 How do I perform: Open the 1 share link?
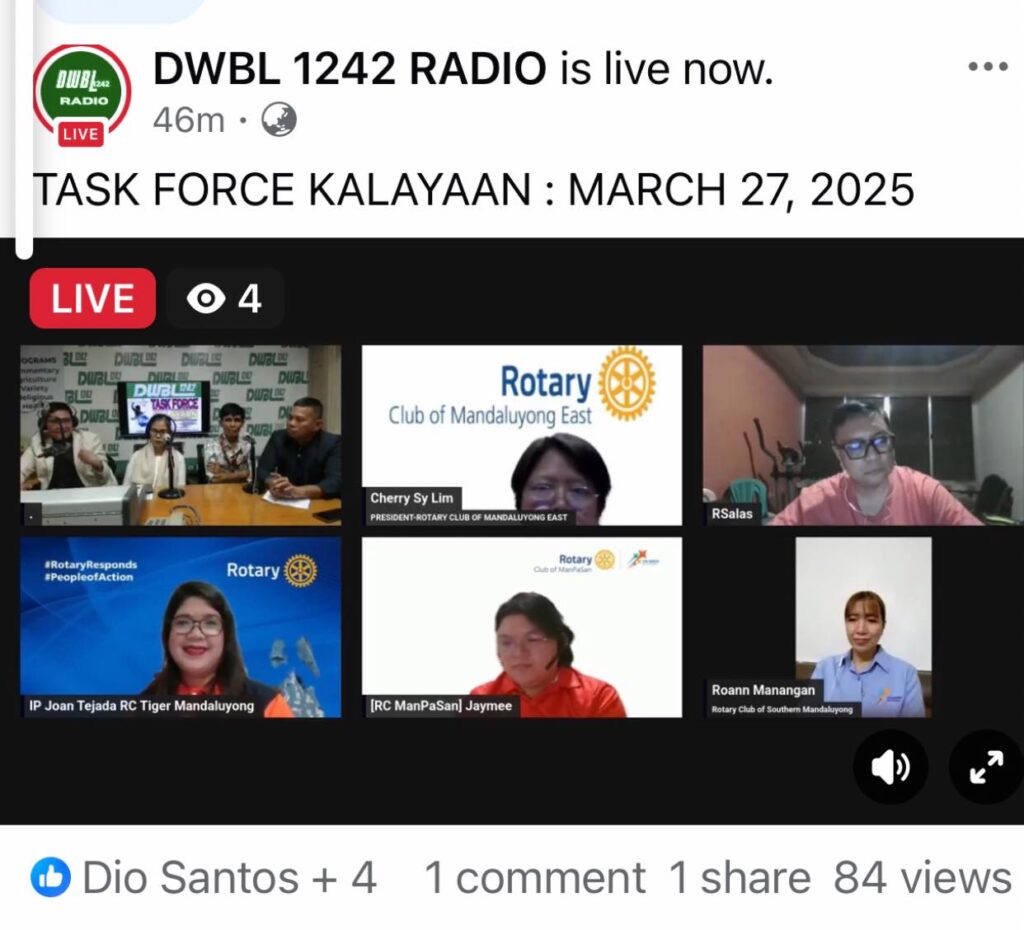[739, 877]
